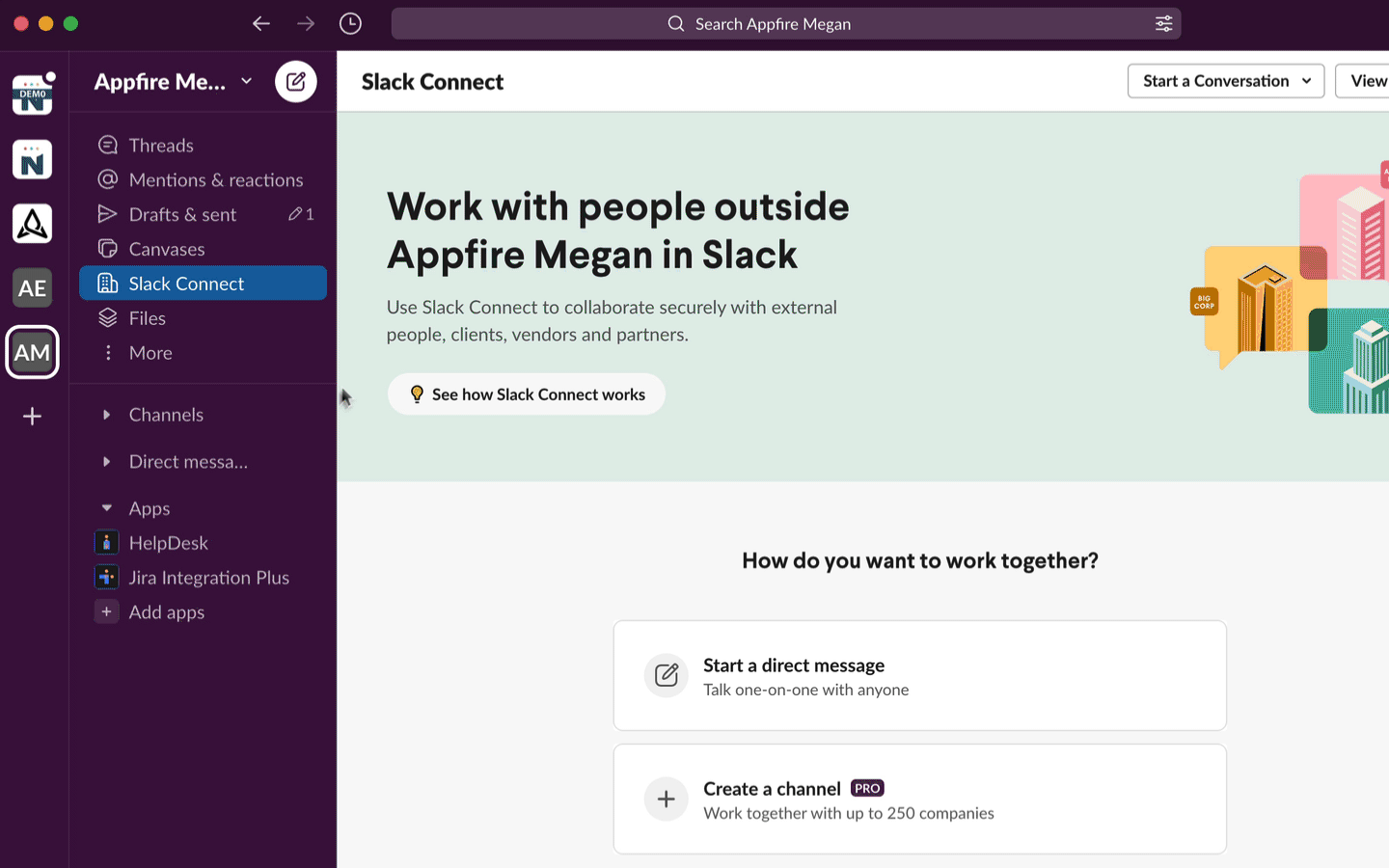Click the drafts count badge
This screenshot has height=868, width=1389.
tap(301, 214)
